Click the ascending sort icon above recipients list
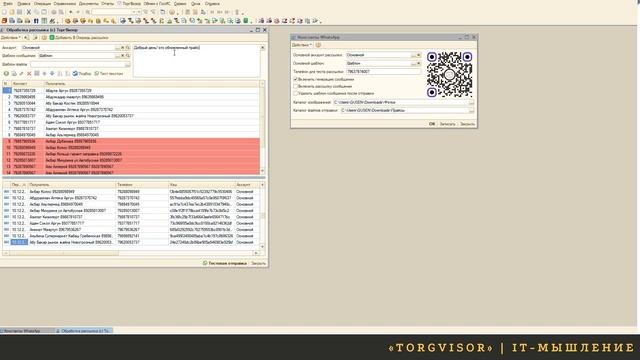This screenshot has width=640, height=360. tap(60, 73)
